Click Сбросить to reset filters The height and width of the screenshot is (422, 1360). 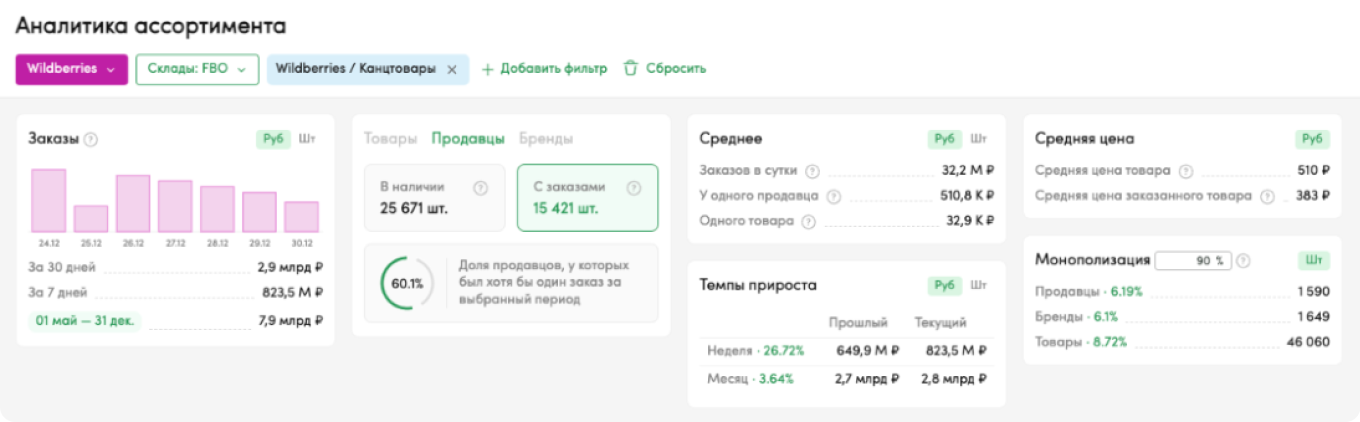point(665,70)
